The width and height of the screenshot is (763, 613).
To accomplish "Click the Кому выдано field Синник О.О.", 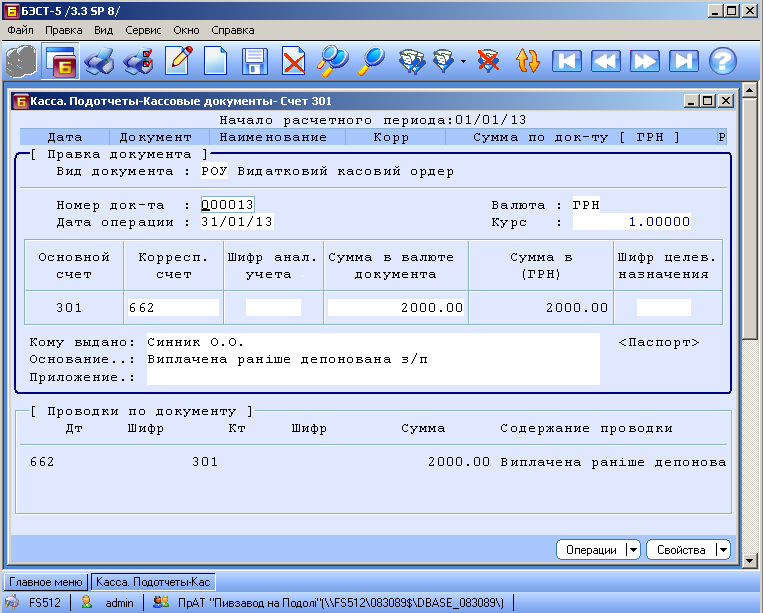I will click(x=373, y=342).
